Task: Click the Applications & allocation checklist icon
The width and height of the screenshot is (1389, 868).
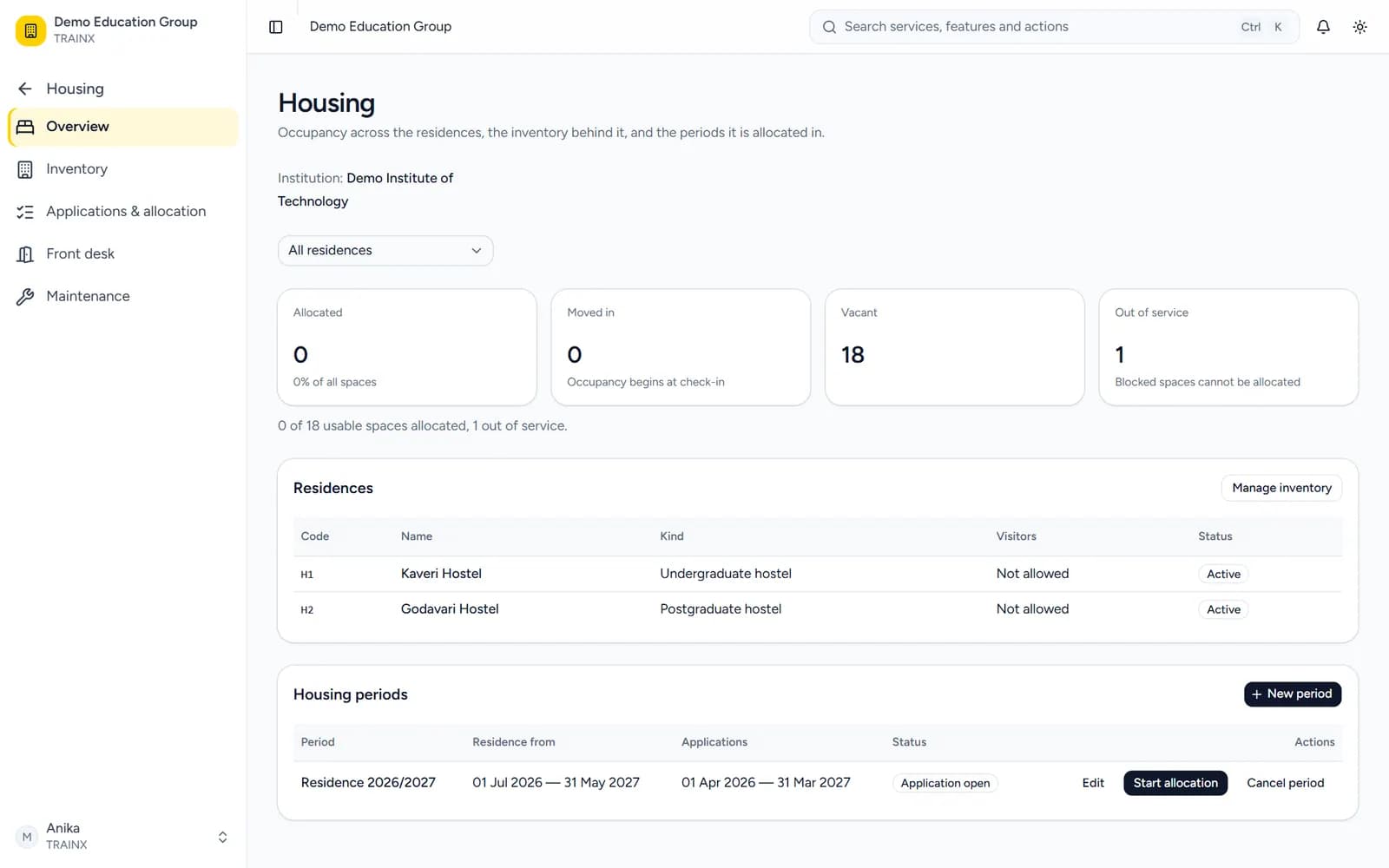Action: [25, 212]
